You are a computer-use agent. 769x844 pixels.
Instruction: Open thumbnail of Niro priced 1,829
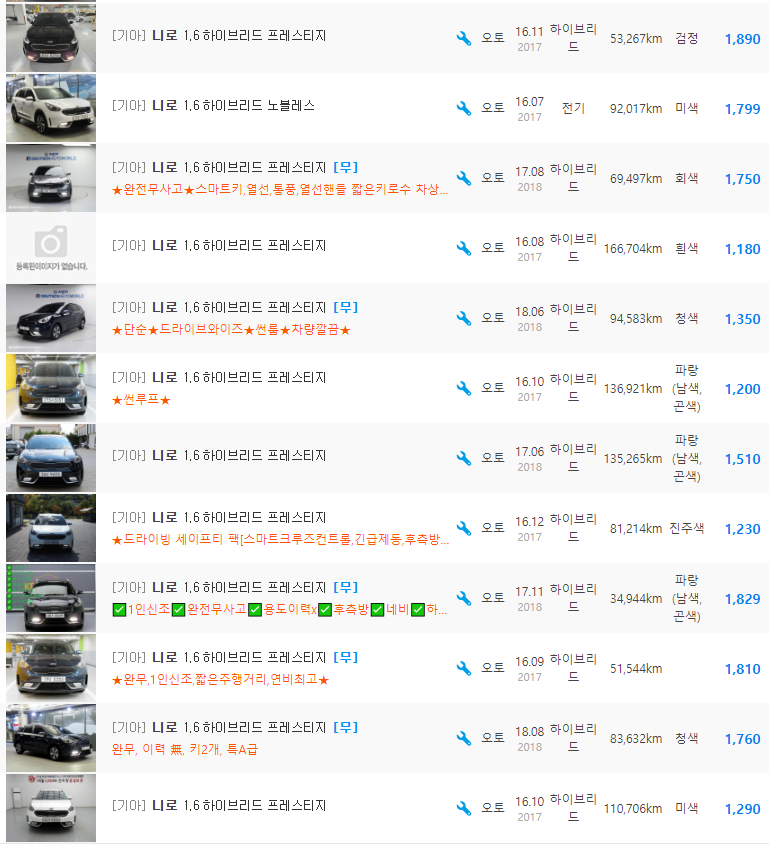coord(51,598)
